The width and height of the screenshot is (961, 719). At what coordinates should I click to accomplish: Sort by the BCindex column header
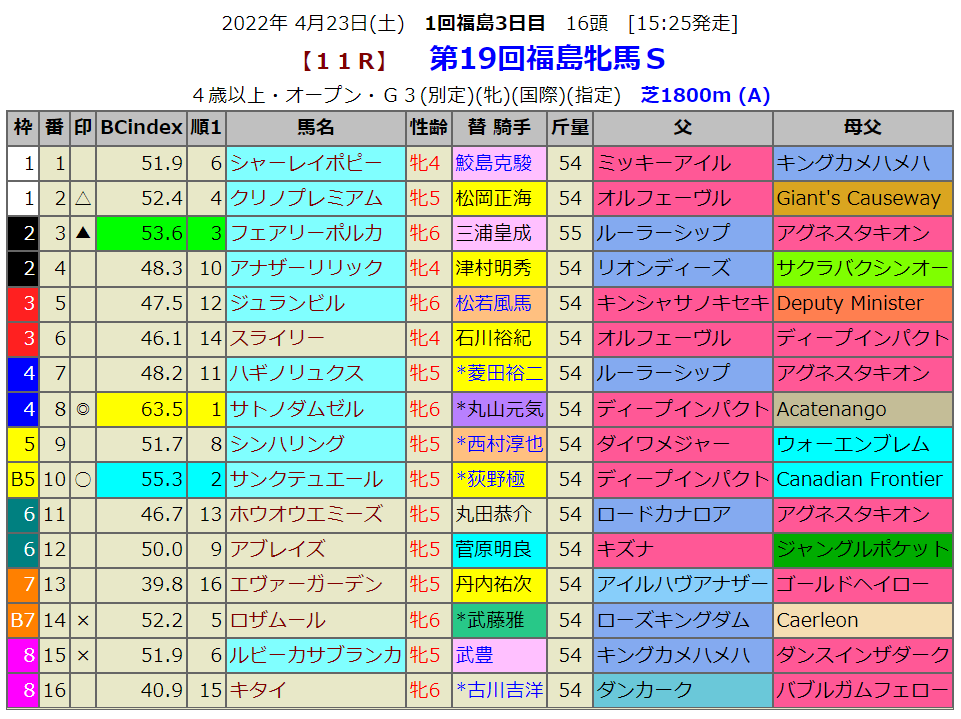[x=142, y=127]
